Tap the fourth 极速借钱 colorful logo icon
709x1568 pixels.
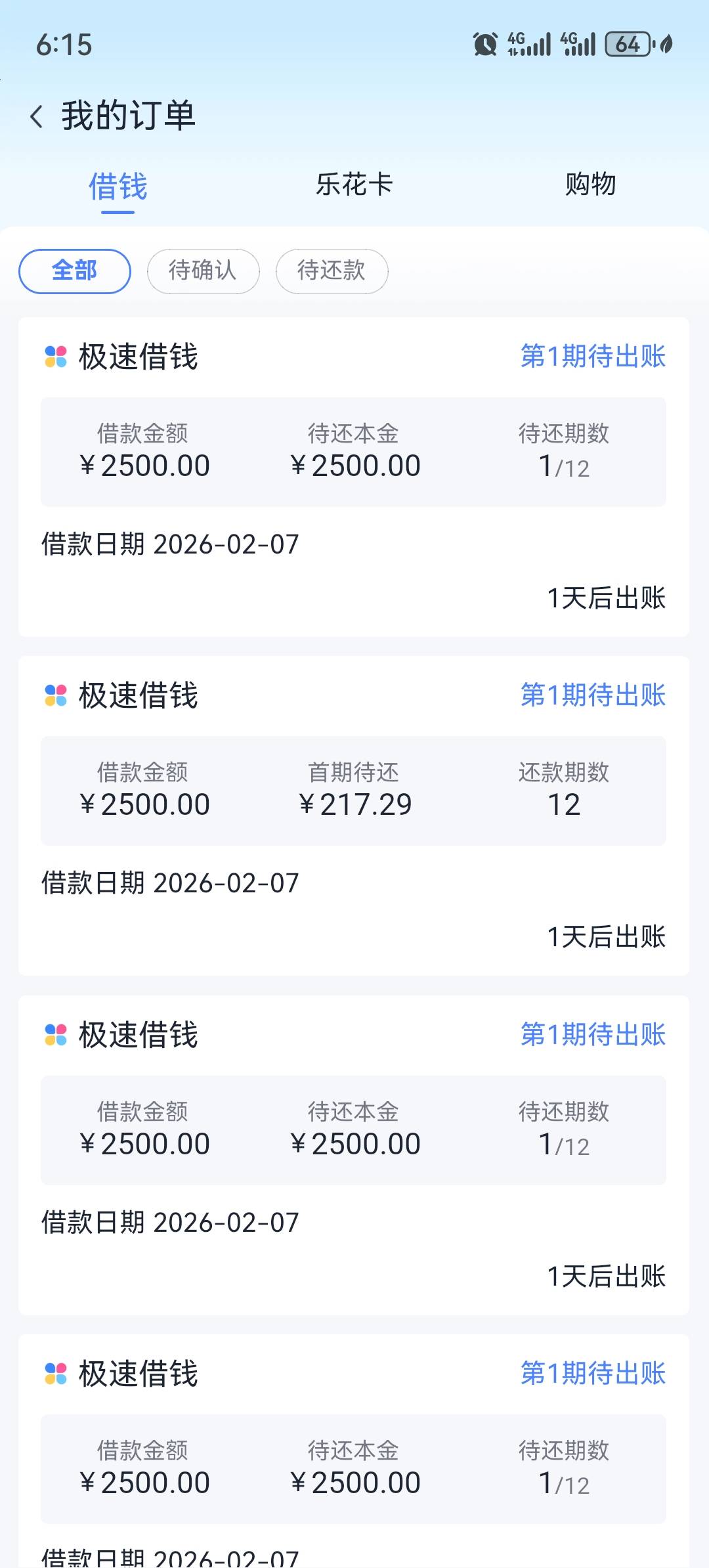(x=56, y=1374)
